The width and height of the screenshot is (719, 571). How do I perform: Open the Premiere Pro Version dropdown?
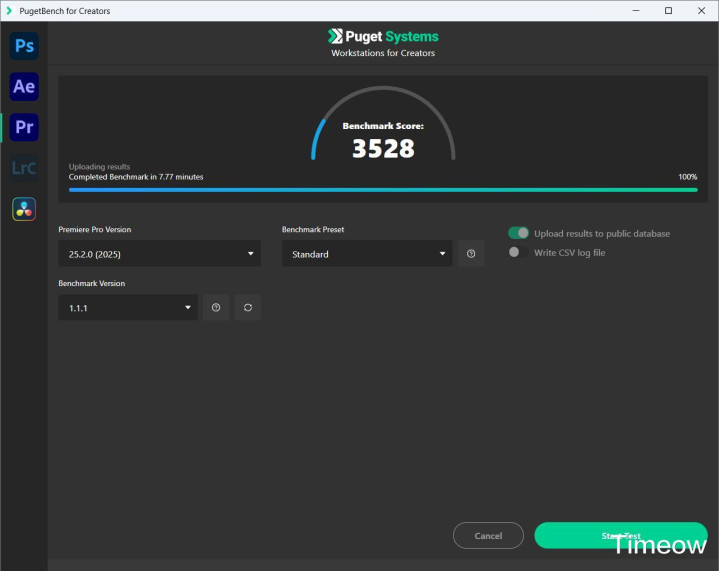point(160,254)
